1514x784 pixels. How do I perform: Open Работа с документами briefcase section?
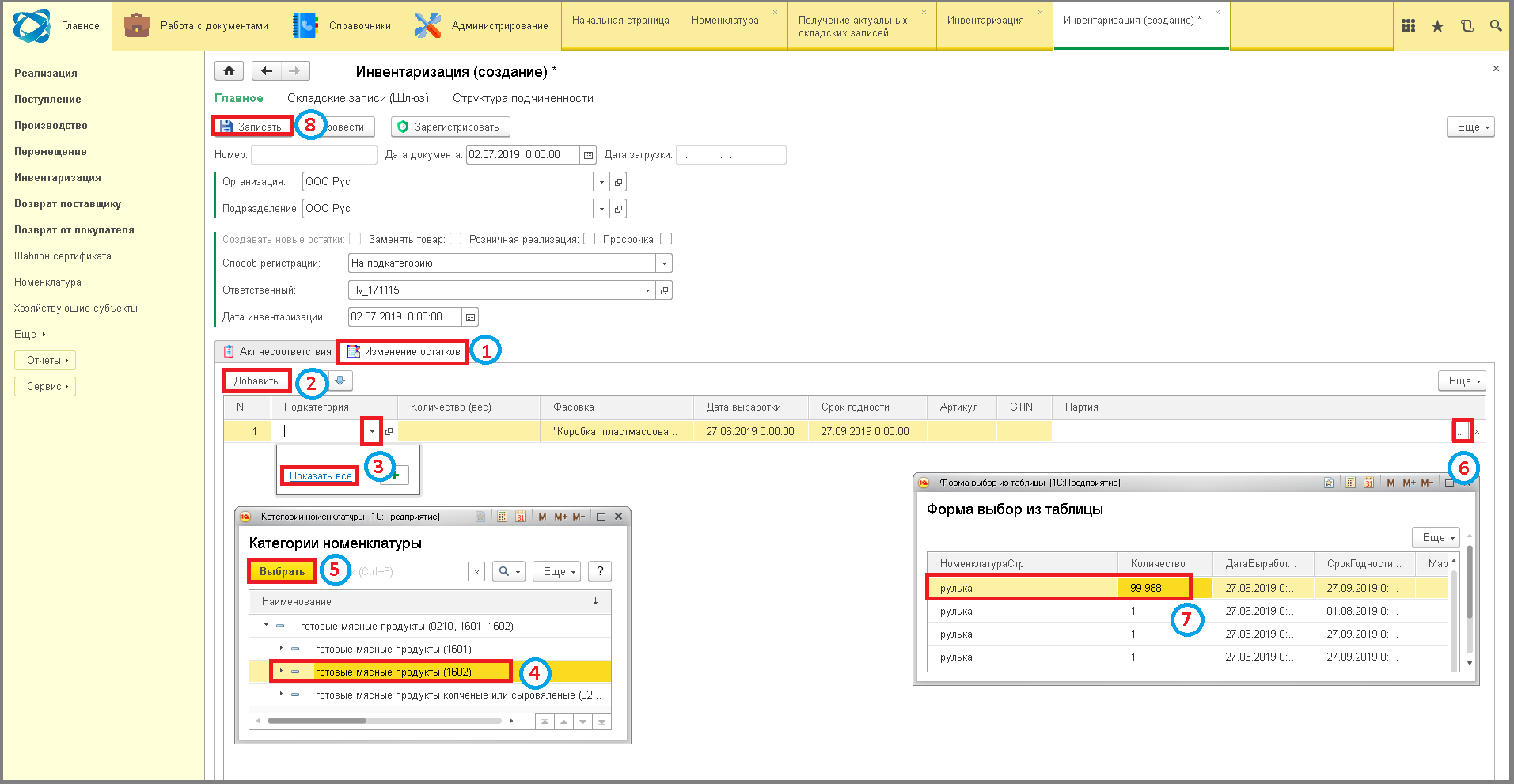(195, 26)
